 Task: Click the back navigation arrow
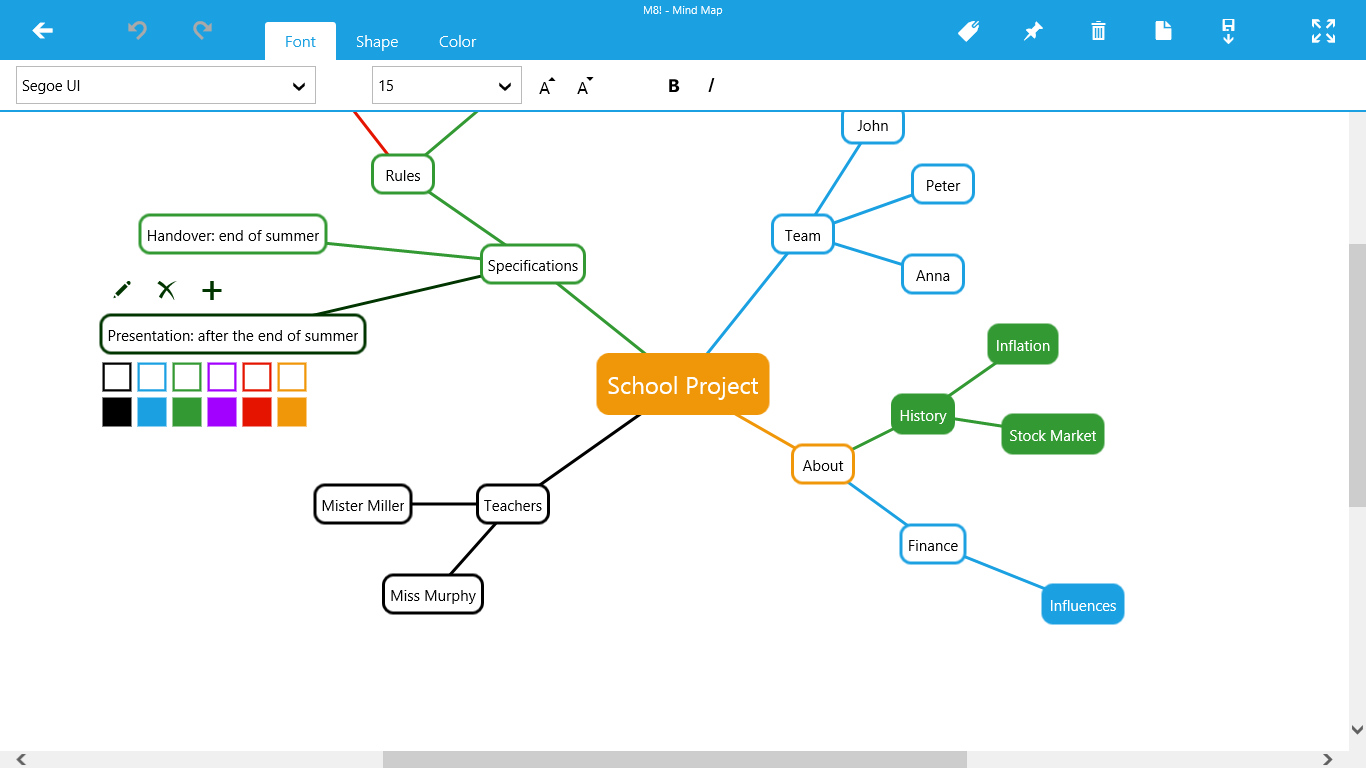click(42, 31)
